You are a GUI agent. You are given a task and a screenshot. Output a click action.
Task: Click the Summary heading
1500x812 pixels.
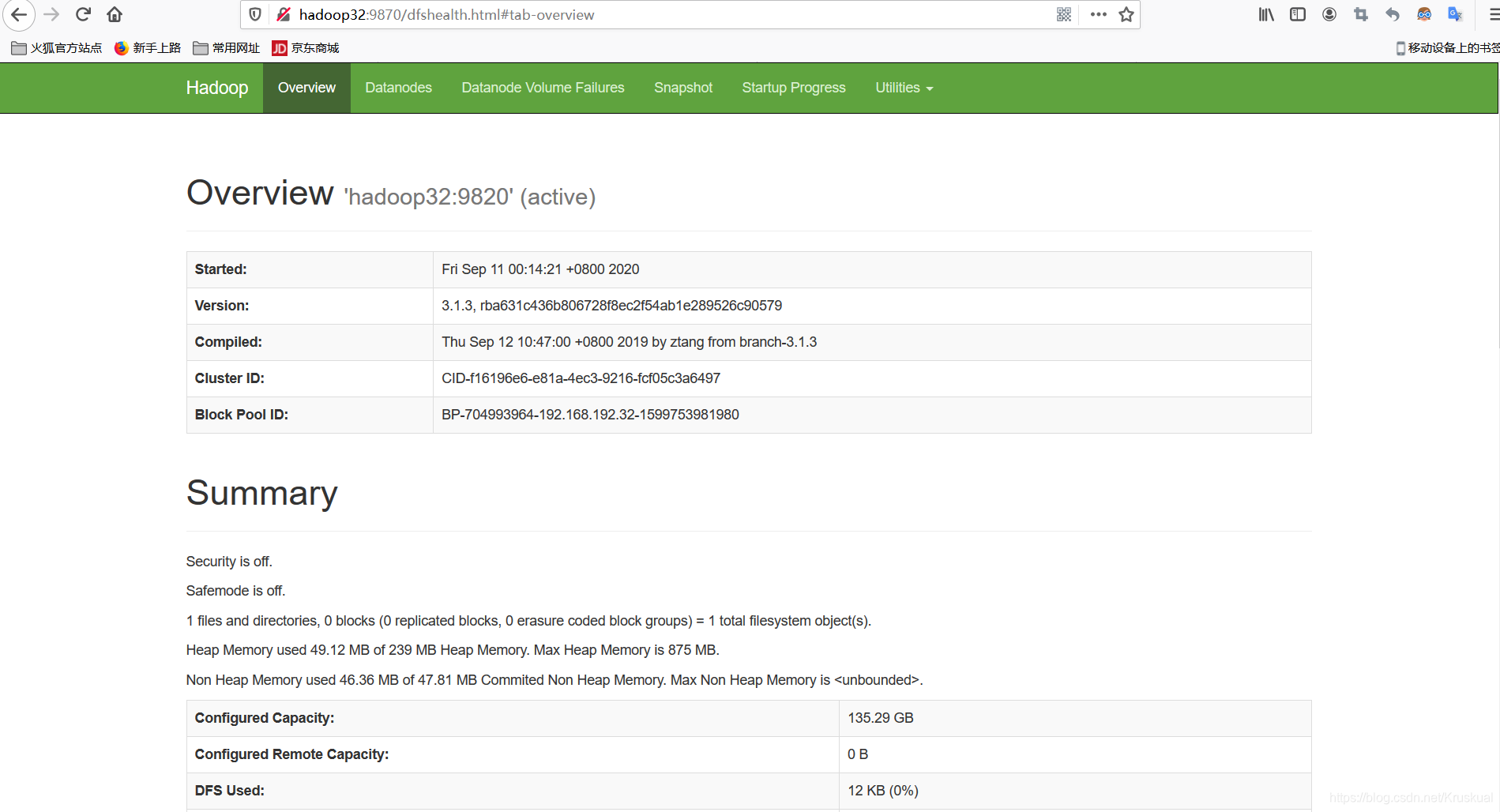(261, 493)
